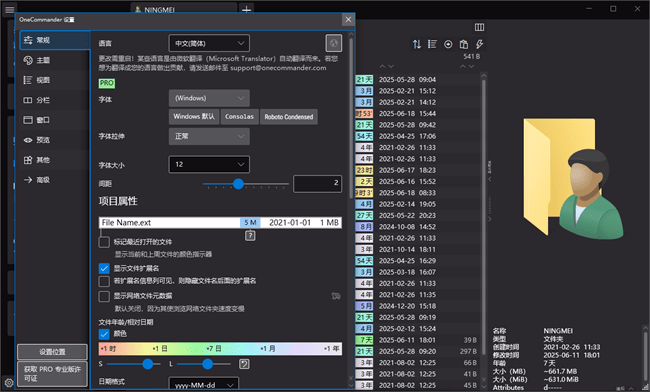This screenshot has height=392, width=650.
Task: Click down sort arrow above the age column
Action: pyautogui.click(x=391, y=66)
